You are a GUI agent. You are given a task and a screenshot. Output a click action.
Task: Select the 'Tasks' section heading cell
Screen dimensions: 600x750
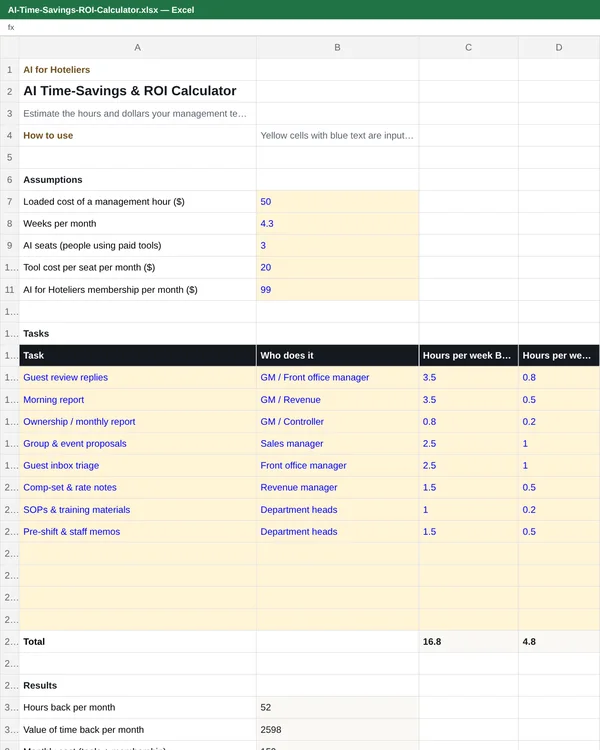pos(137,333)
